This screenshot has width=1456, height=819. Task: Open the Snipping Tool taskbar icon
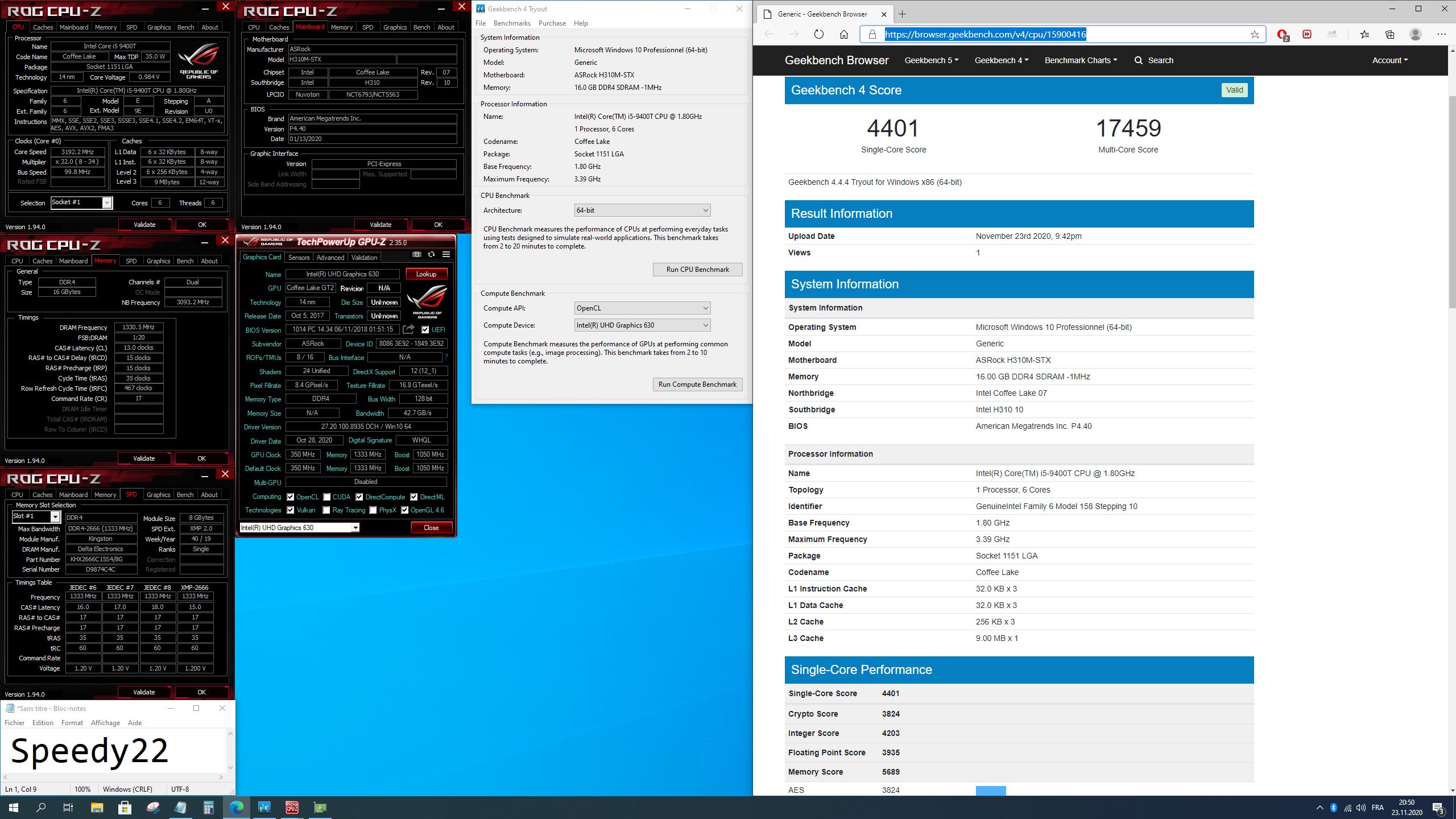[153, 808]
